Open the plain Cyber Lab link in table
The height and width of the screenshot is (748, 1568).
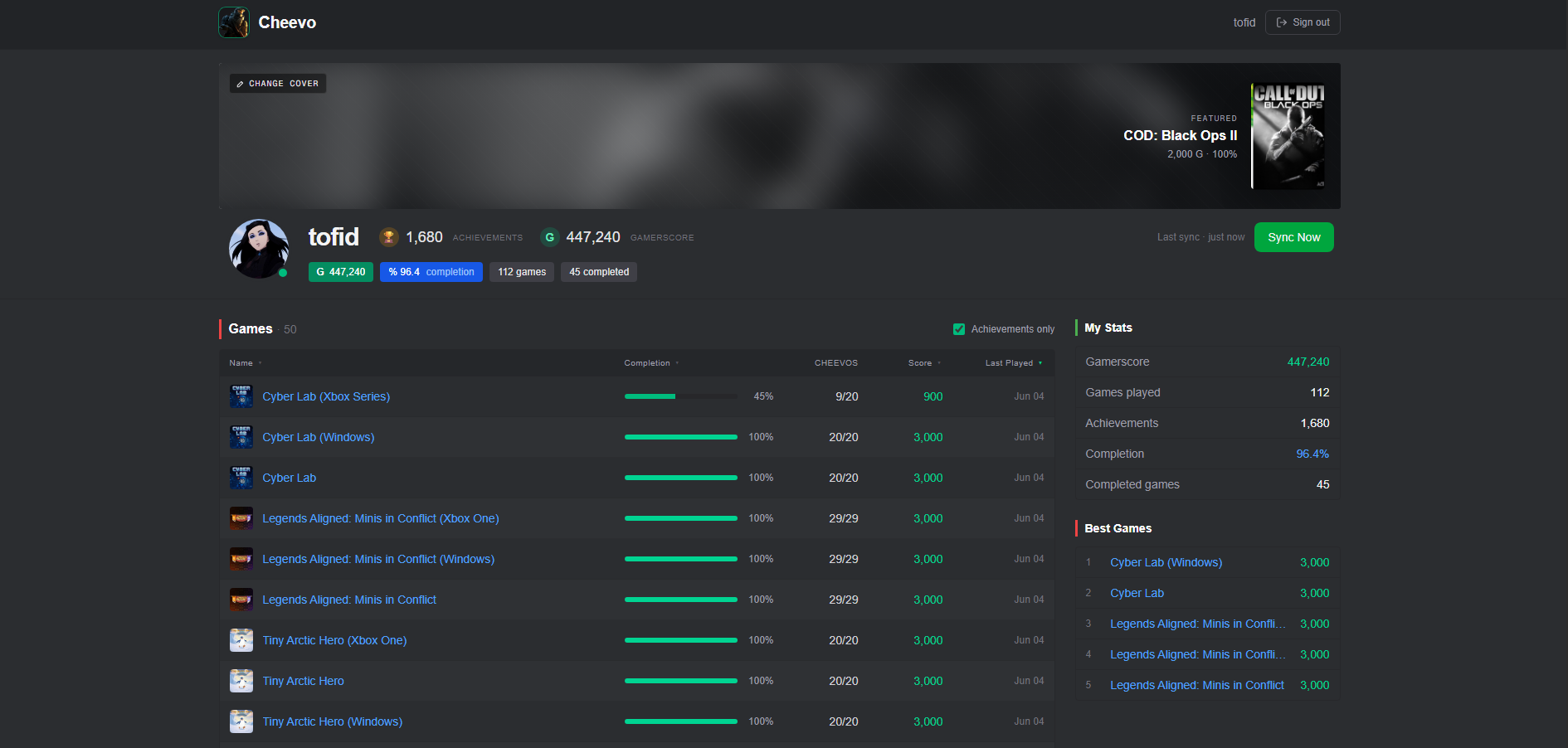click(x=289, y=478)
